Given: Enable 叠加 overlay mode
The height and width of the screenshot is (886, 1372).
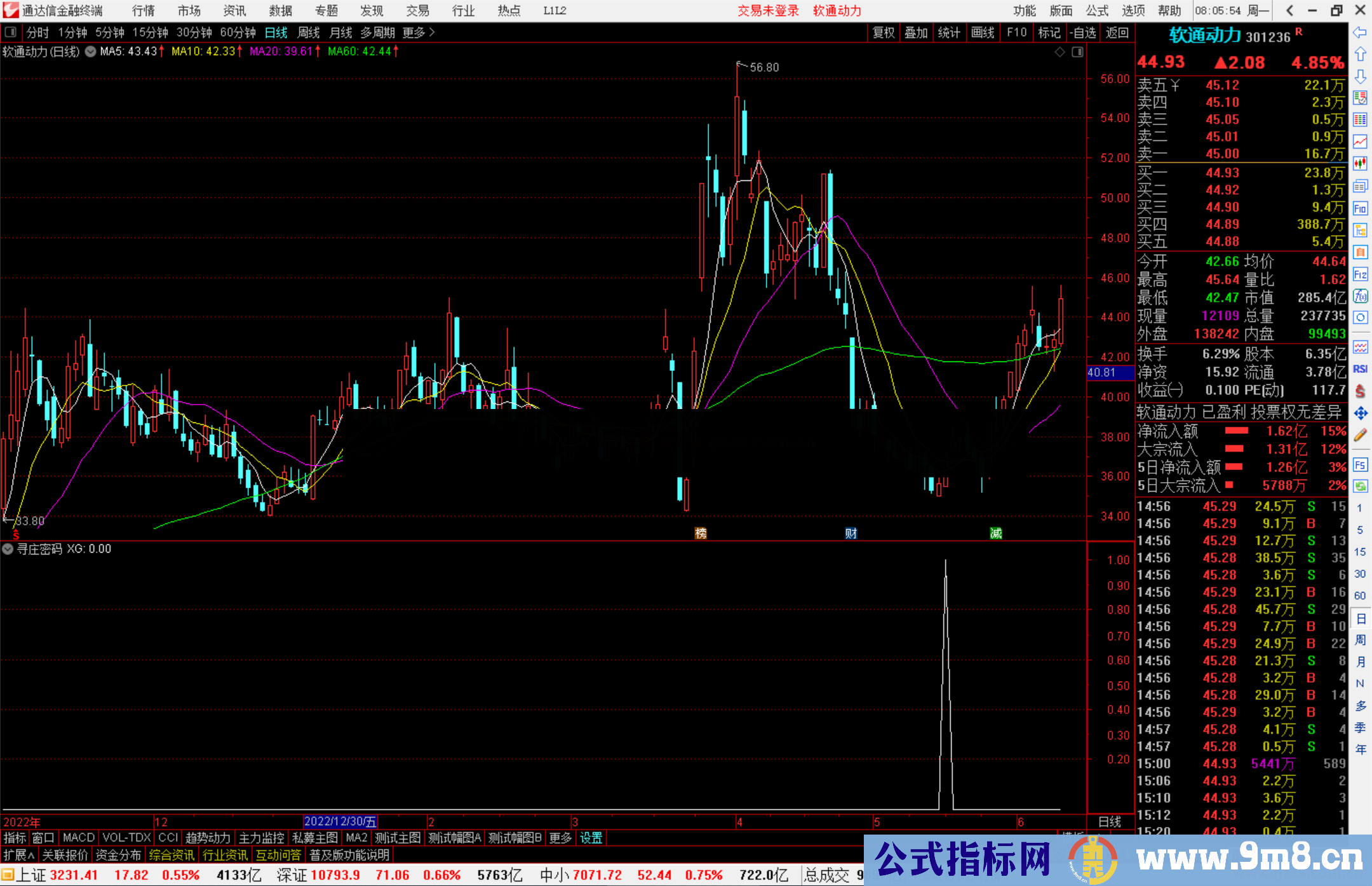Looking at the screenshot, I should [916, 32].
